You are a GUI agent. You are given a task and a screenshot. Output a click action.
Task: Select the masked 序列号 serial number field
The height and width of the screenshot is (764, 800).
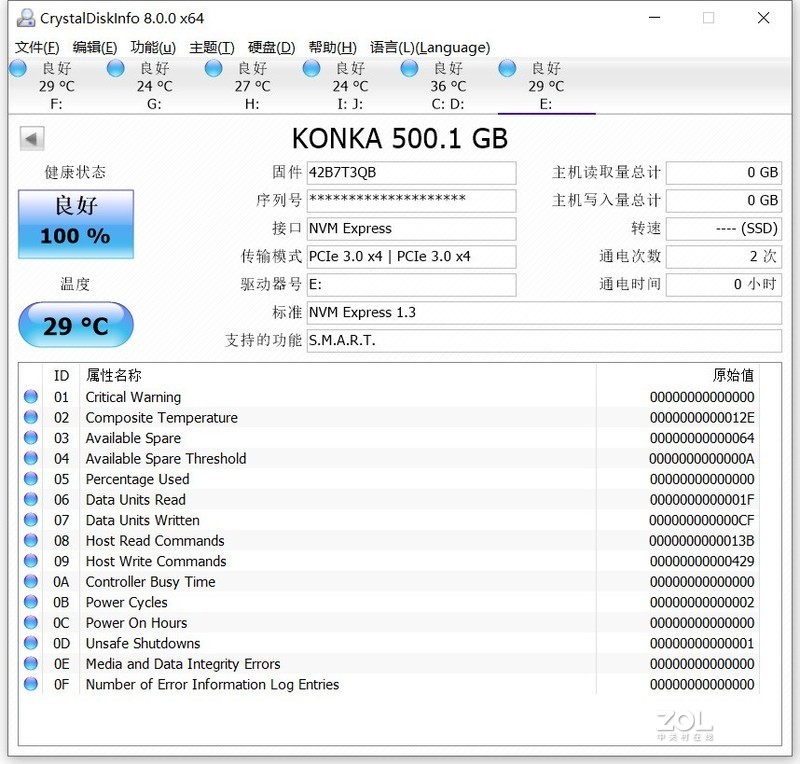[411, 200]
